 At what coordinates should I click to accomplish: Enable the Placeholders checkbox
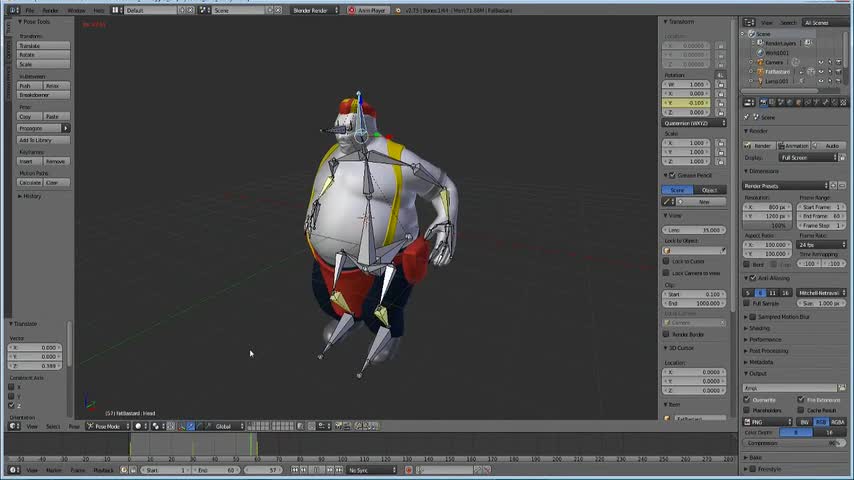tap(747, 410)
